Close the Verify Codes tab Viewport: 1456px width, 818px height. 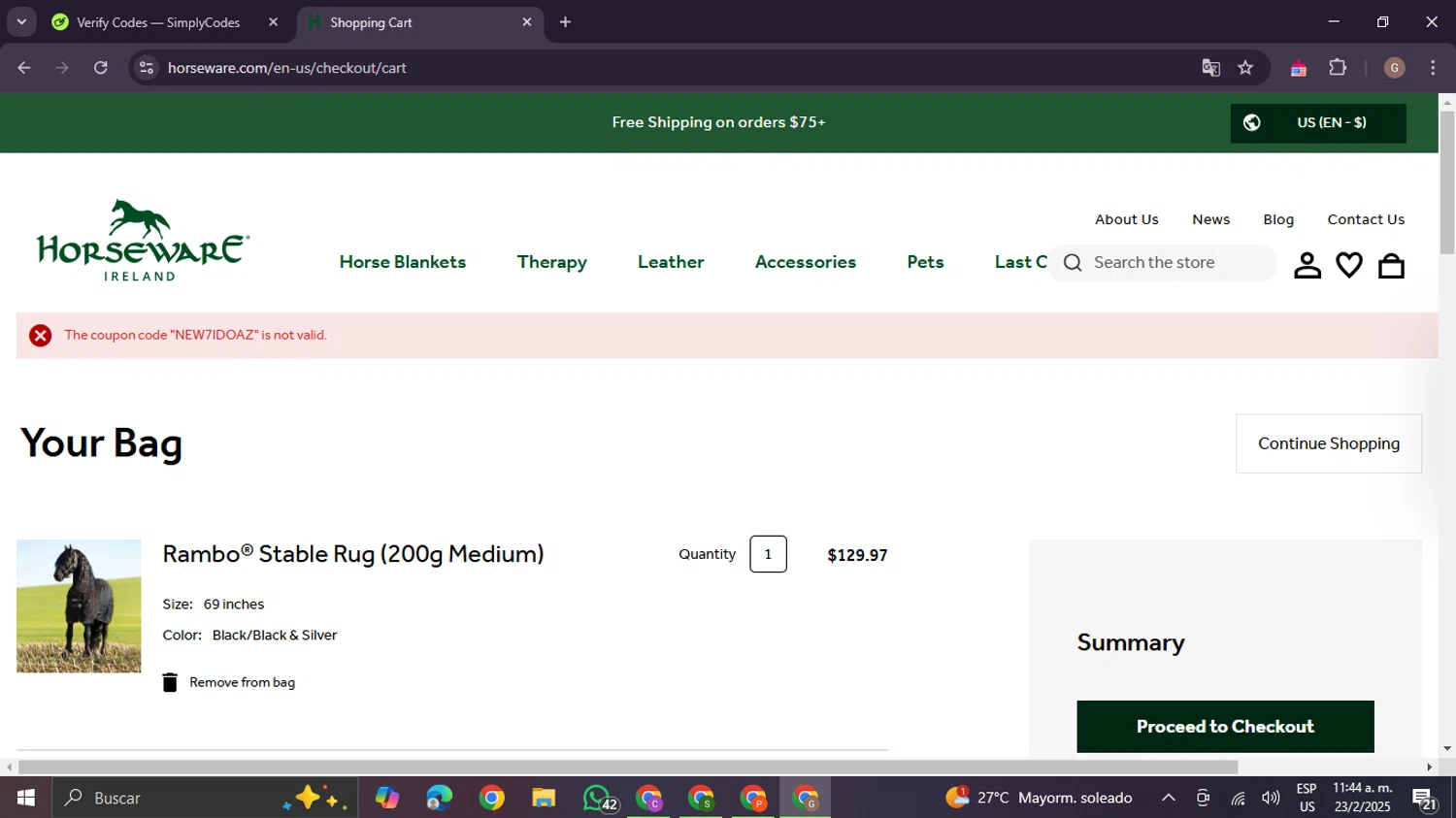273,22
